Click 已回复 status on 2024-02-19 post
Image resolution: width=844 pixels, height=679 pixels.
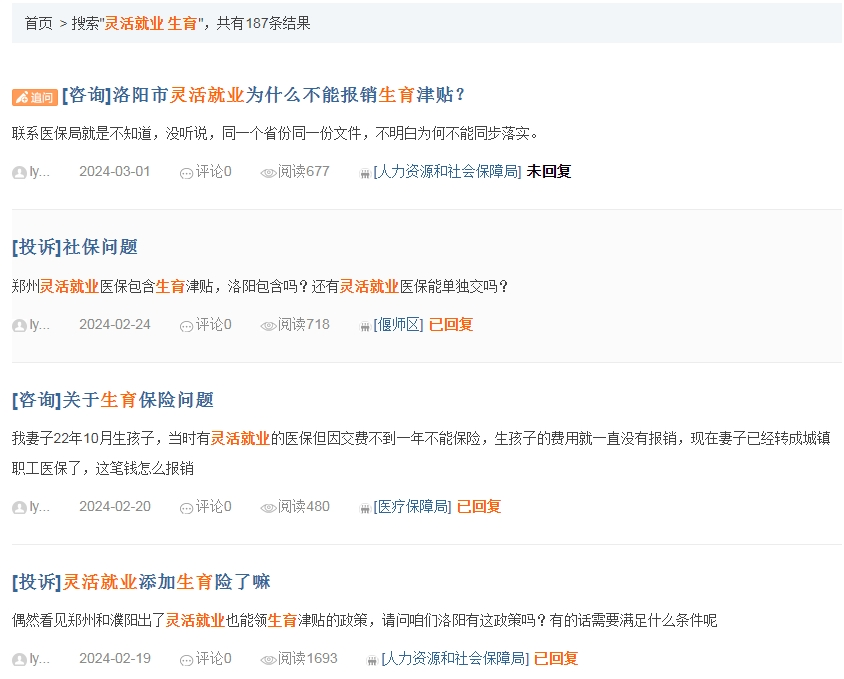pyautogui.click(x=556, y=659)
